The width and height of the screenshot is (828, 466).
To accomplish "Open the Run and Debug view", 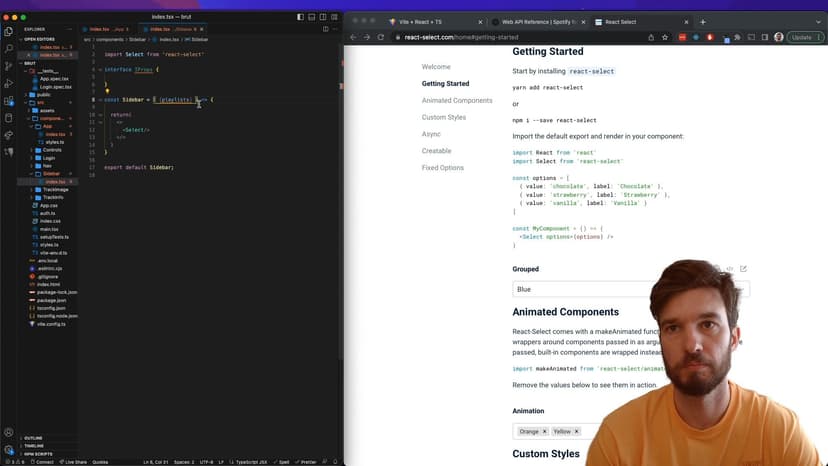I will (9, 82).
